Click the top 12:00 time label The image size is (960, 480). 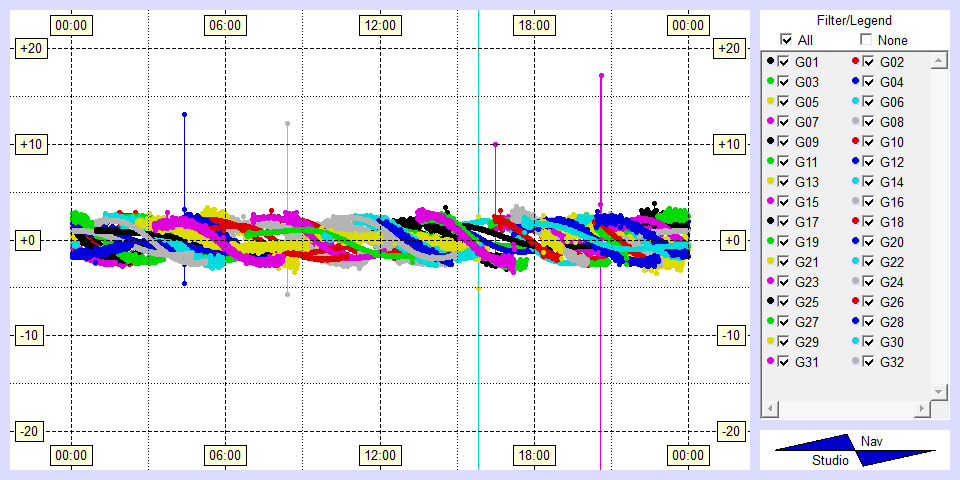[x=379, y=25]
